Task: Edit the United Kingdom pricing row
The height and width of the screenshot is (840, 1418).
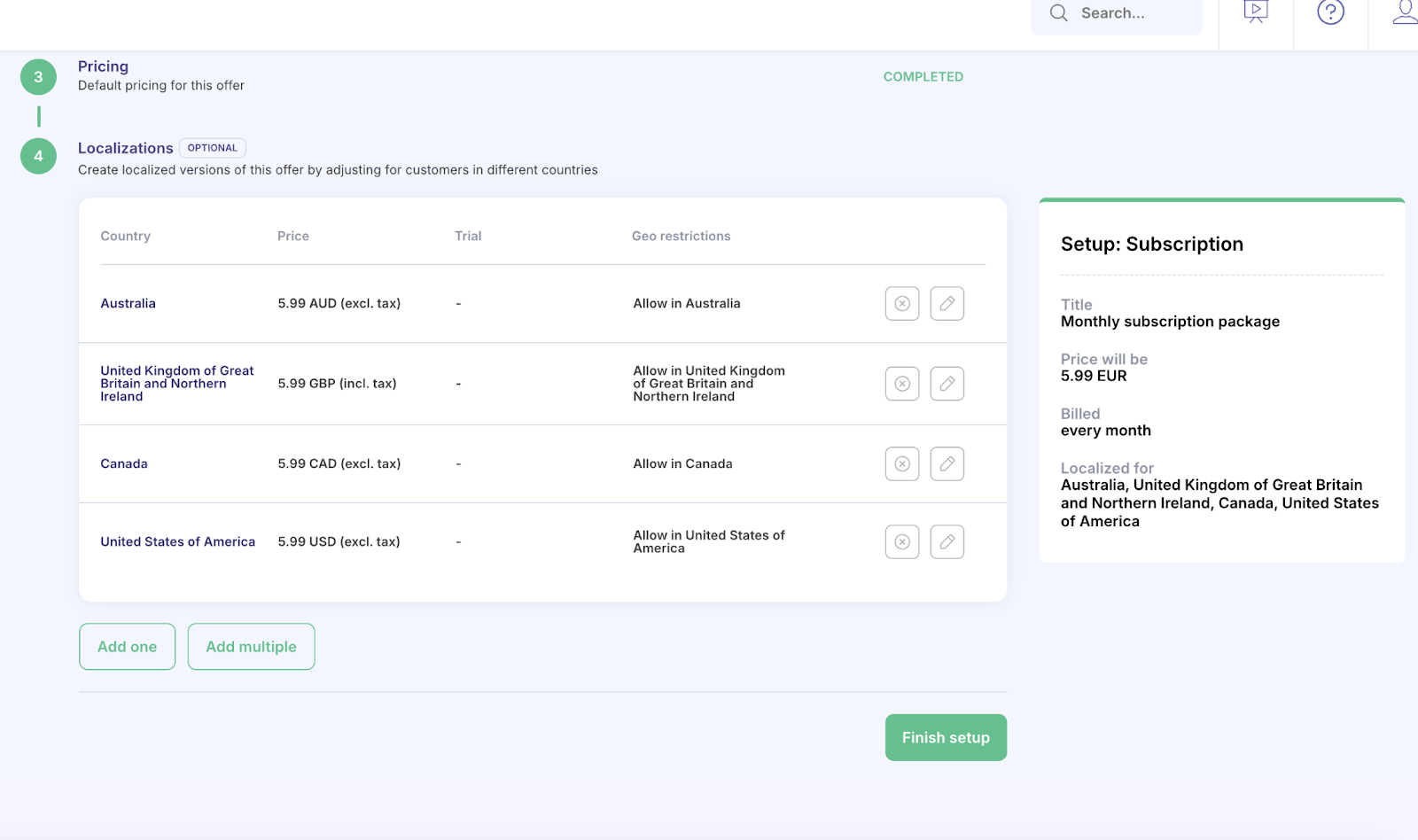Action: 947,384
